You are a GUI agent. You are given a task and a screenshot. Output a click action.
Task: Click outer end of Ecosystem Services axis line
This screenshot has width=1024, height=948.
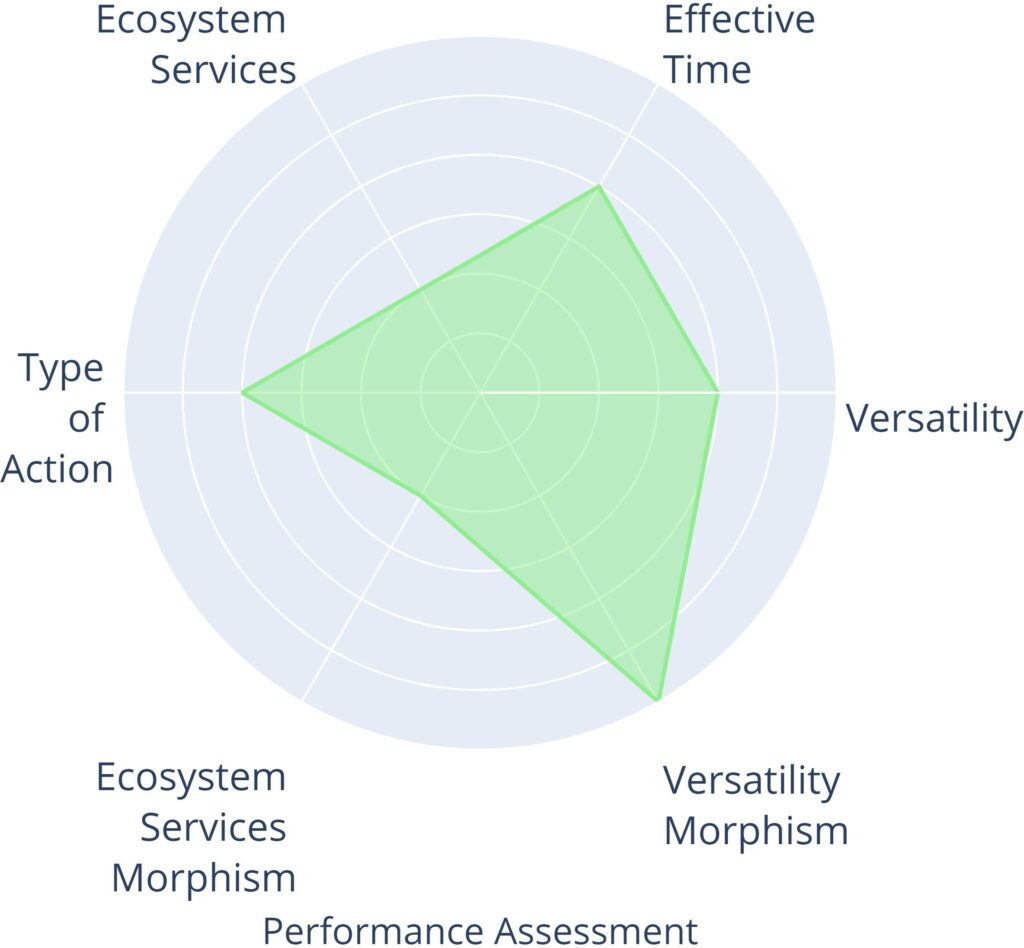point(303,85)
